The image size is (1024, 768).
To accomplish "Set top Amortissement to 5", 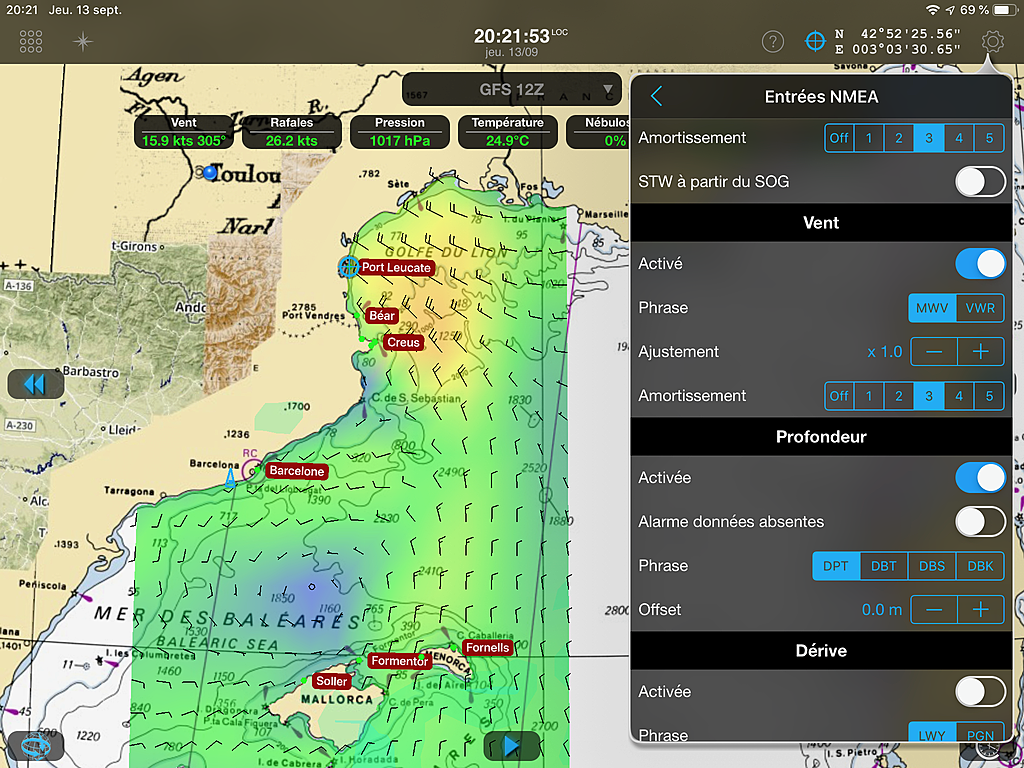I will pyautogui.click(x=989, y=138).
